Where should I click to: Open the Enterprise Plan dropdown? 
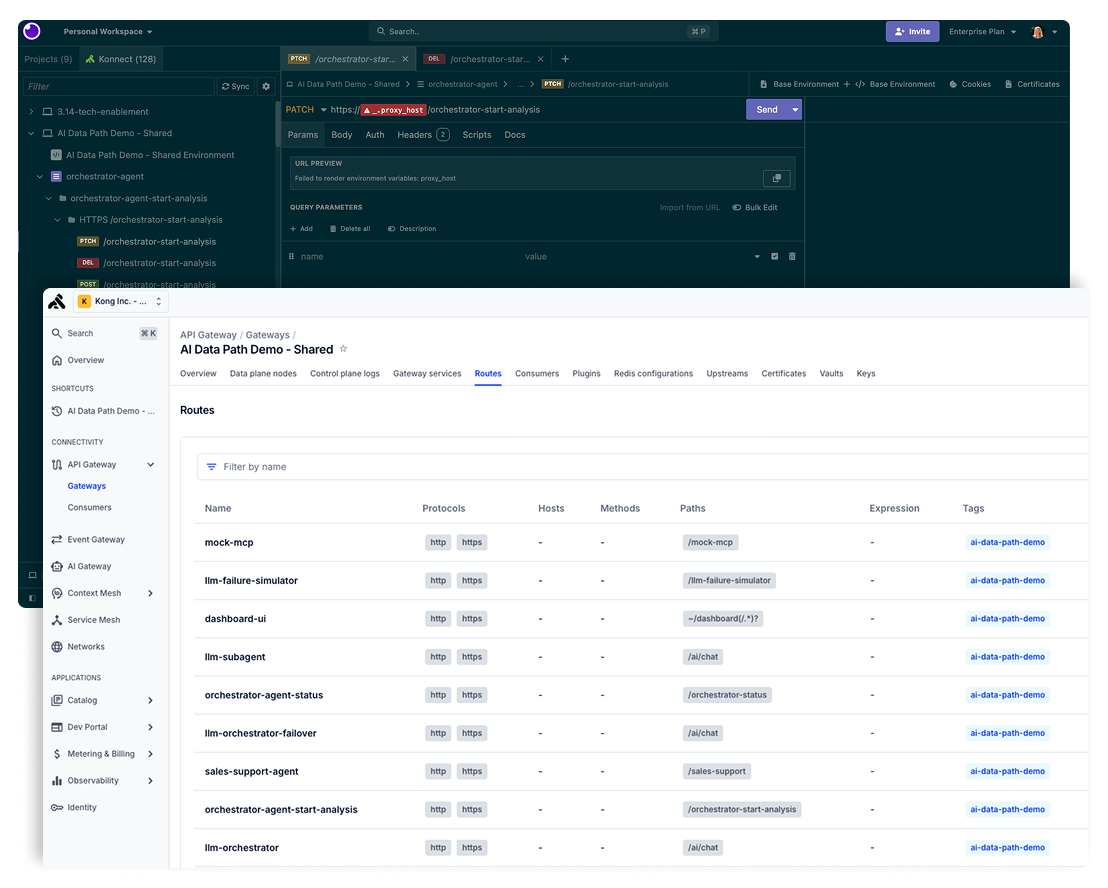point(982,32)
